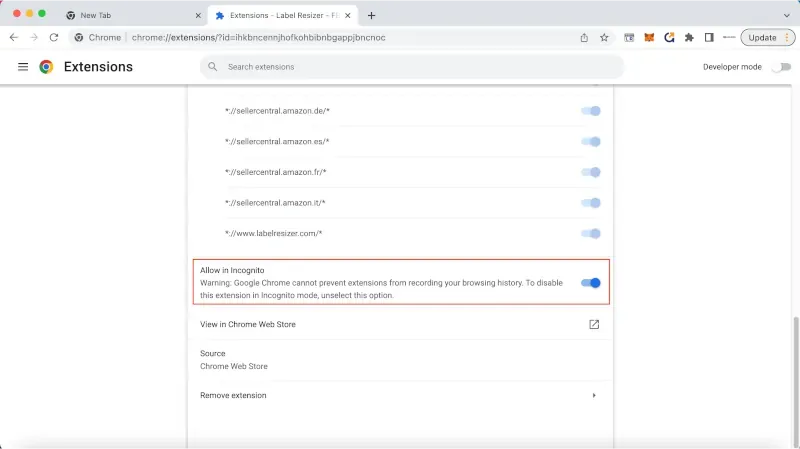Image resolution: width=800 pixels, height=449 pixels.
Task: Switch to the New Tab tab
Action: pos(133,15)
